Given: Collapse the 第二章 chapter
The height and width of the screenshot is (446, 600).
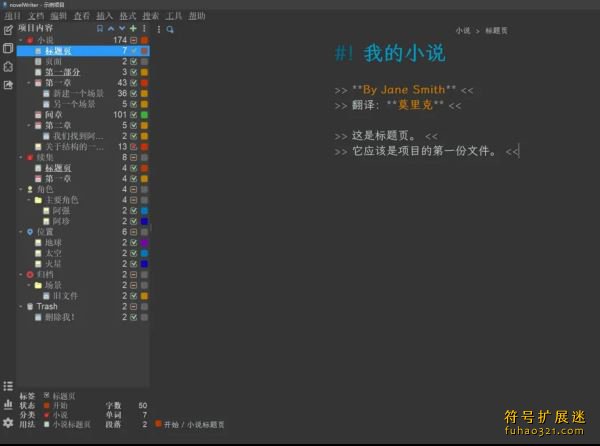Looking at the screenshot, I should tap(29, 125).
